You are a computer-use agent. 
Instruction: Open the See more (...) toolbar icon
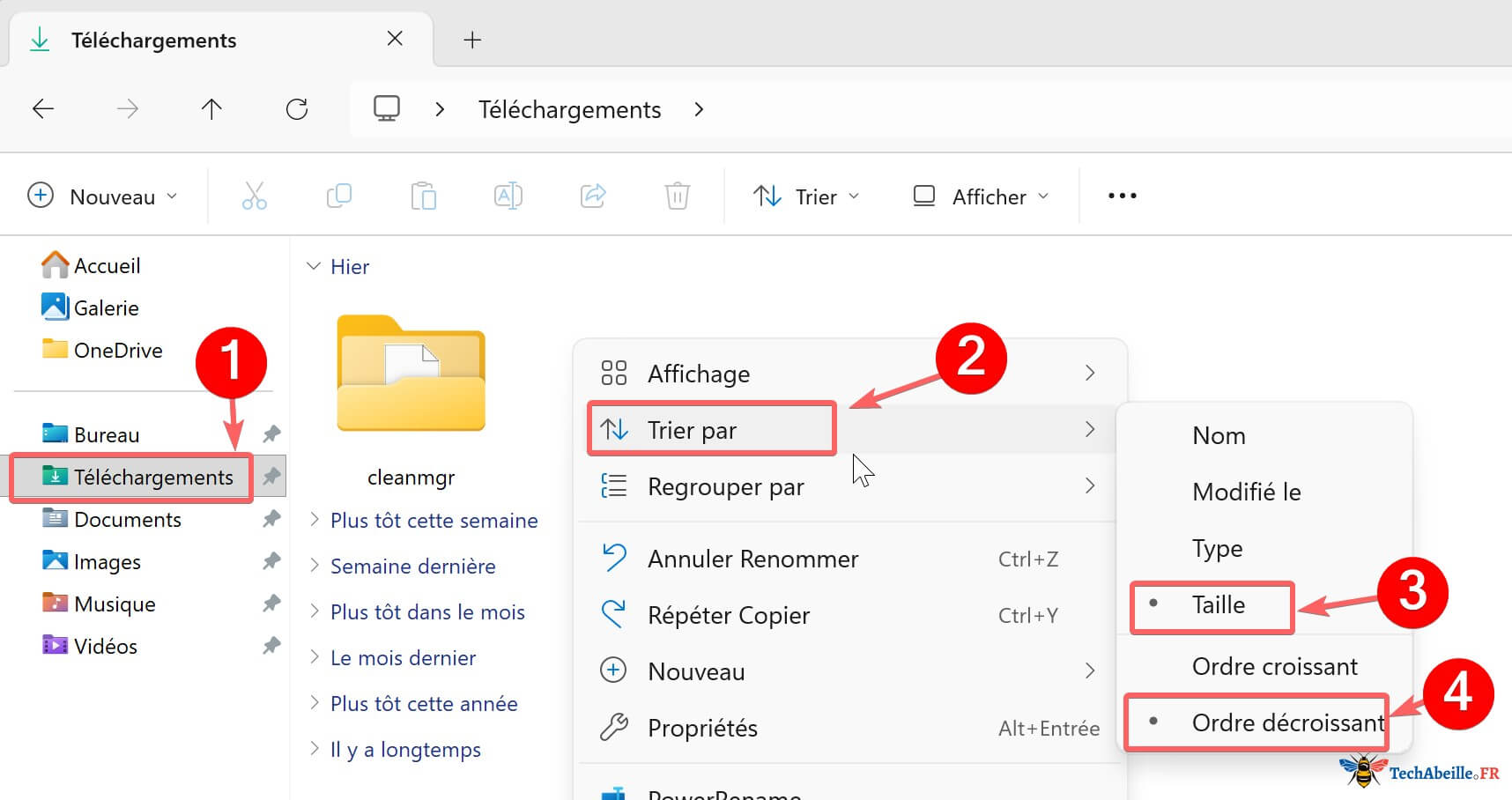point(1121,196)
